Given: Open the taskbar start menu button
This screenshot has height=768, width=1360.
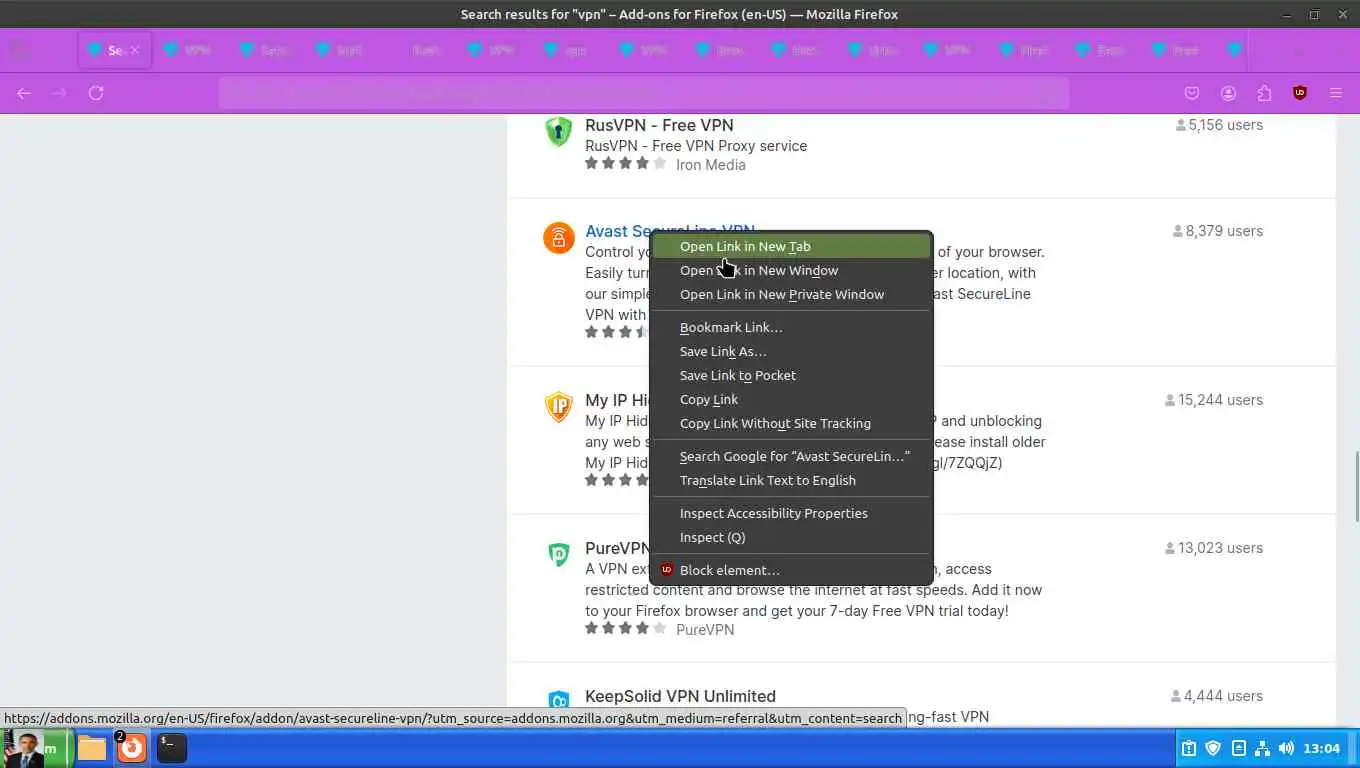Looking at the screenshot, I should [x=36, y=748].
